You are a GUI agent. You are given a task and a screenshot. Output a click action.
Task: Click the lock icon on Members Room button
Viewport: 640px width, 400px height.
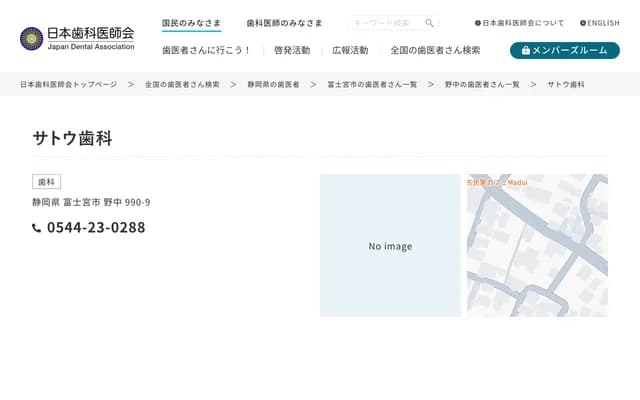523,50
